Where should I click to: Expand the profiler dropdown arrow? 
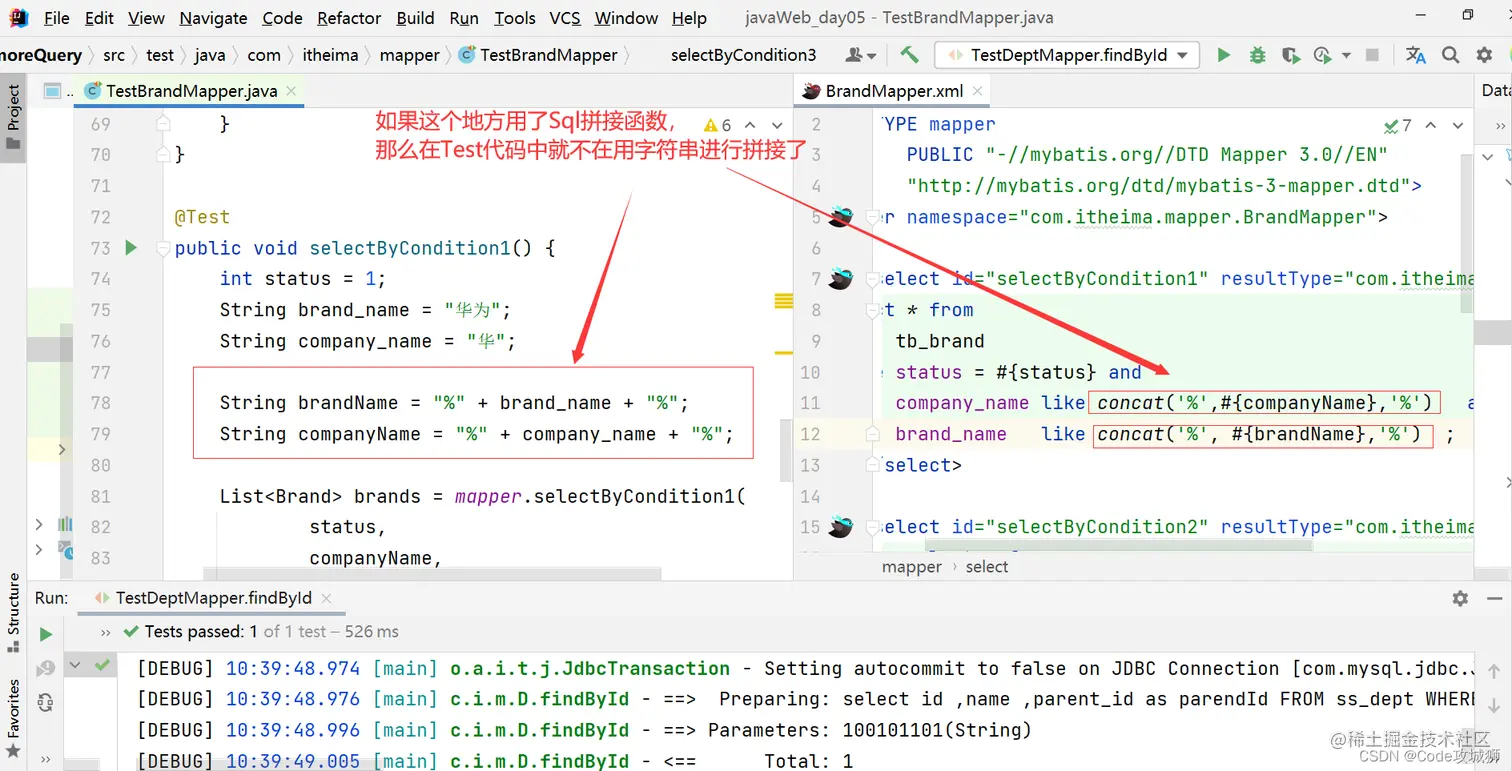[x=1346, y=56]
